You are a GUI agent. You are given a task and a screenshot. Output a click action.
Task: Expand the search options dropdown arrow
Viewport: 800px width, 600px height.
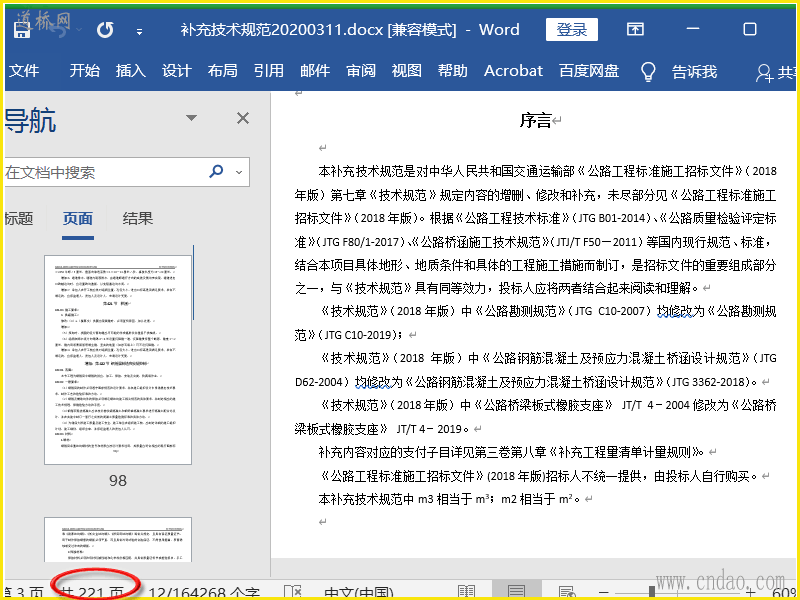[239, 172]
